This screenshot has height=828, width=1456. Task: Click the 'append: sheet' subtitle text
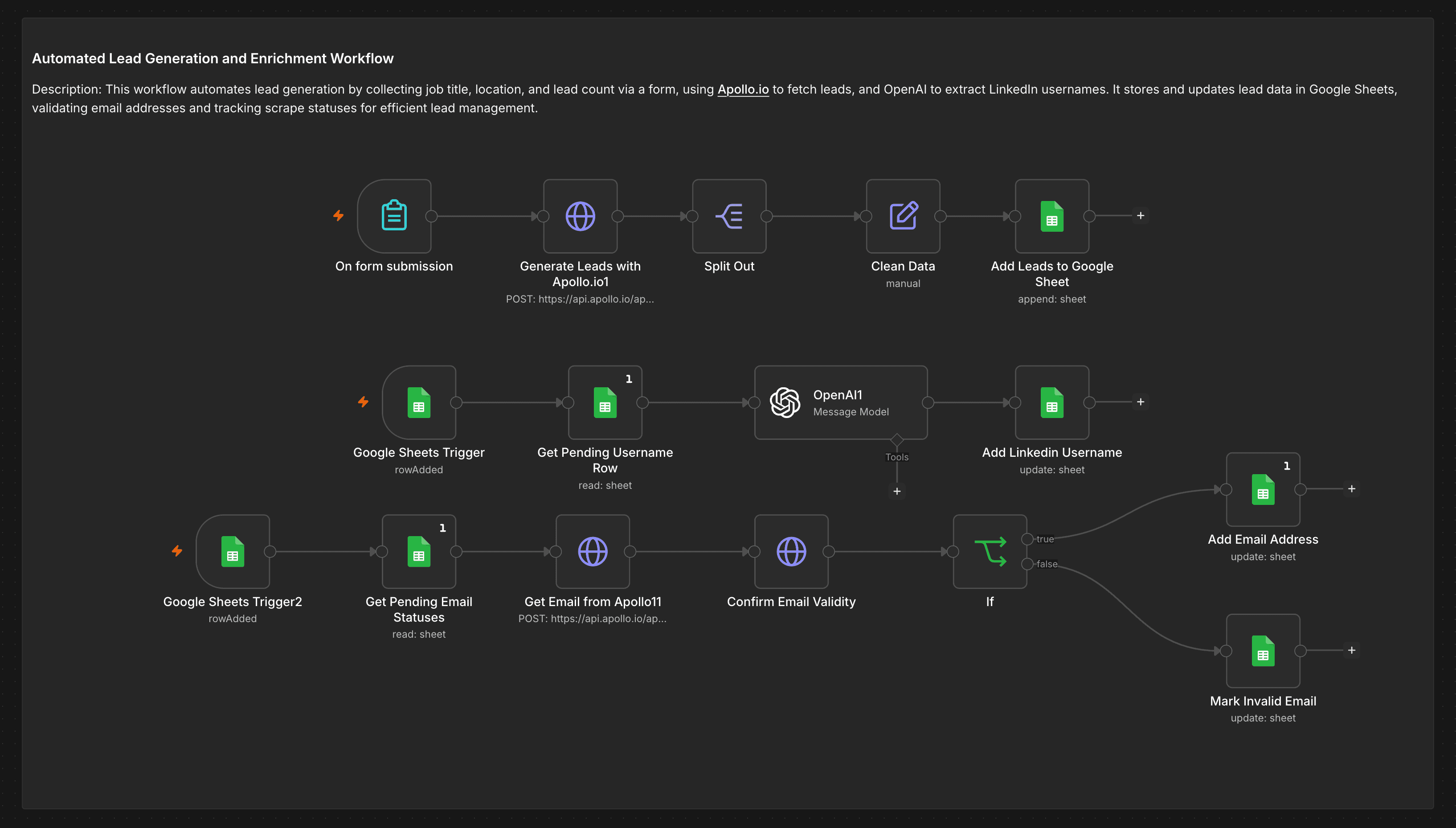[1052, 299]
